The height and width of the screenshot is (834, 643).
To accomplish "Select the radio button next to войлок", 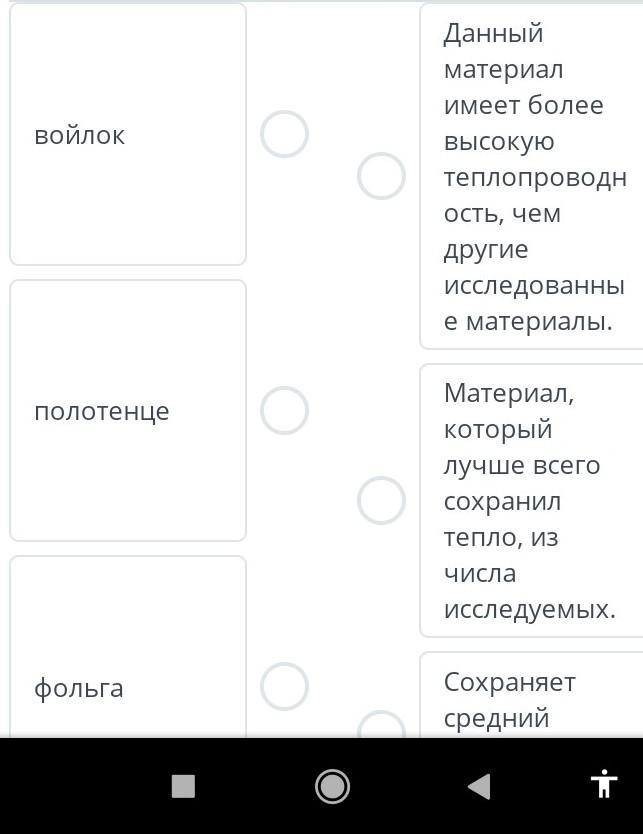I will pos(284,134).
